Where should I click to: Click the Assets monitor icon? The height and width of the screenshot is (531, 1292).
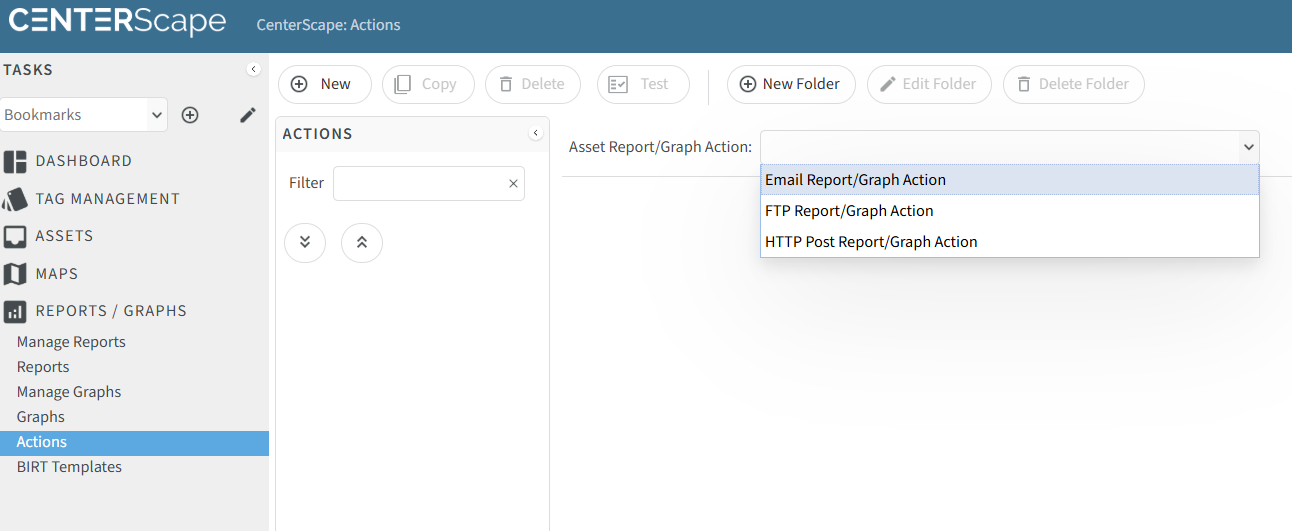15,236
